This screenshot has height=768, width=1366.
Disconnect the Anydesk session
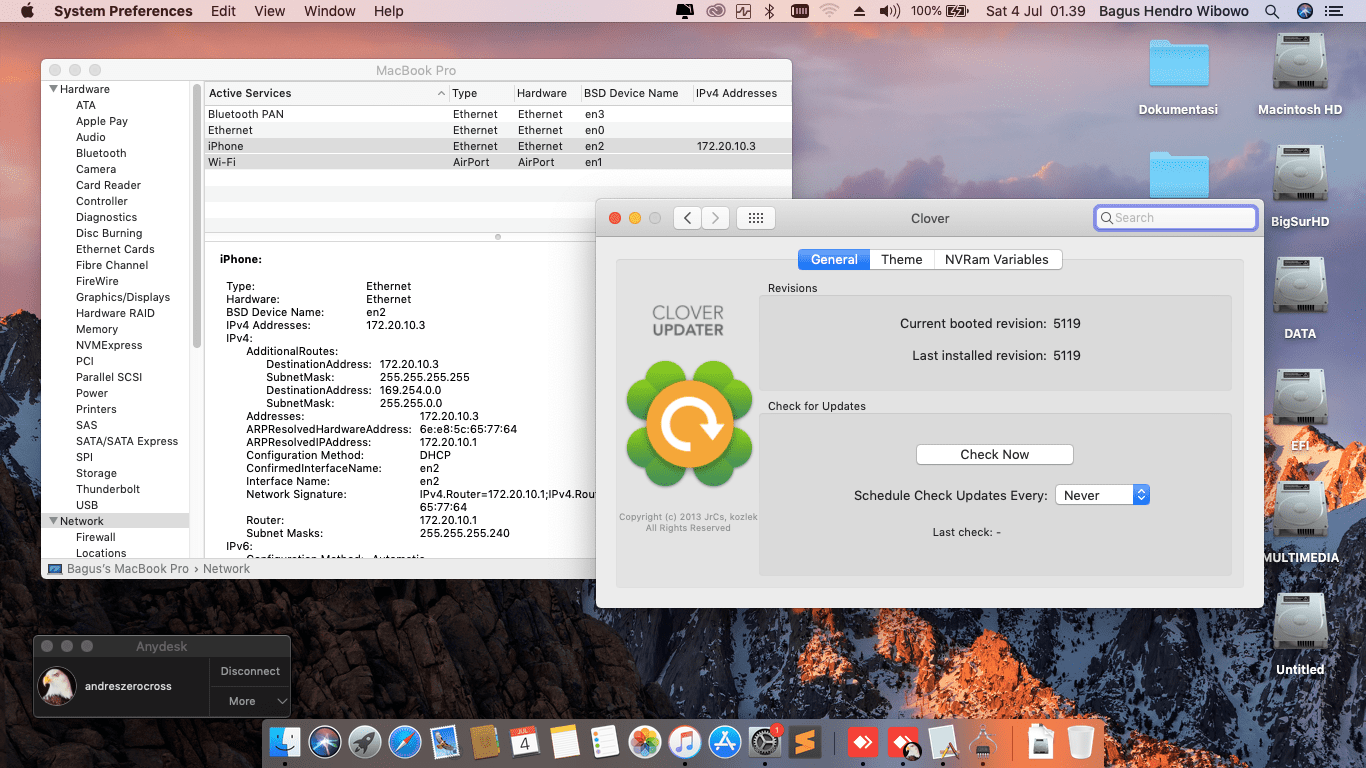250,671
